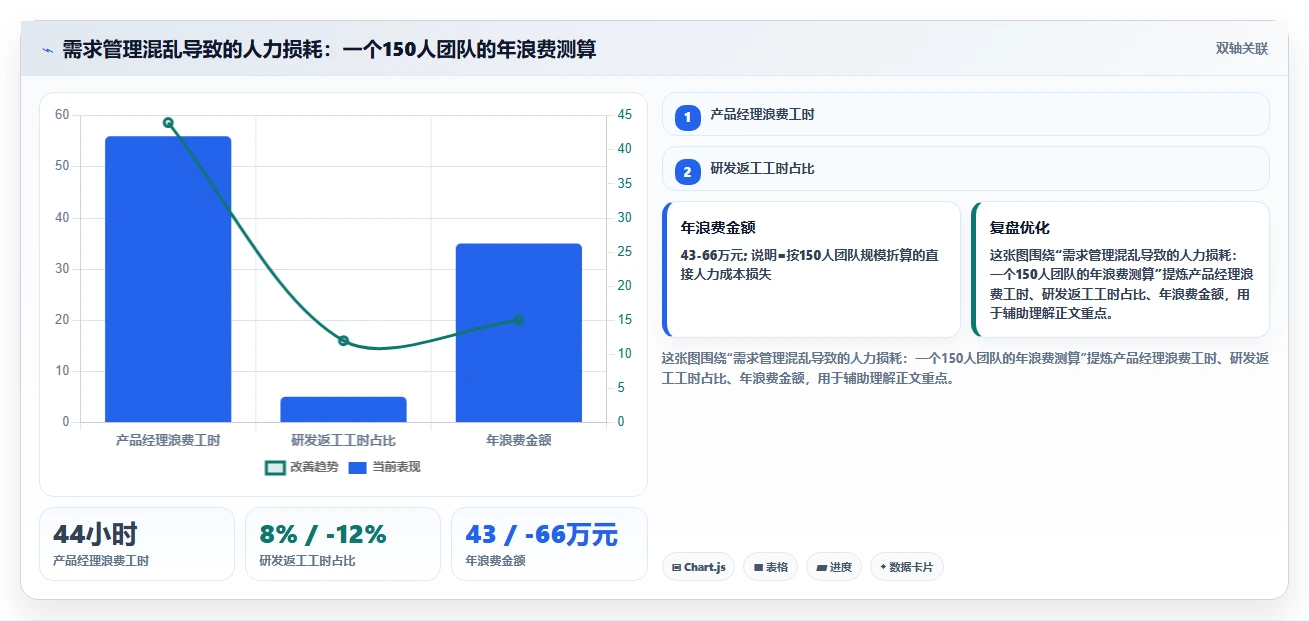Click the number 2 badge for 研发返工工时占比
The height and width of the screenshot is (621, 1309).
pyautogui.click(x=688, y=172)
